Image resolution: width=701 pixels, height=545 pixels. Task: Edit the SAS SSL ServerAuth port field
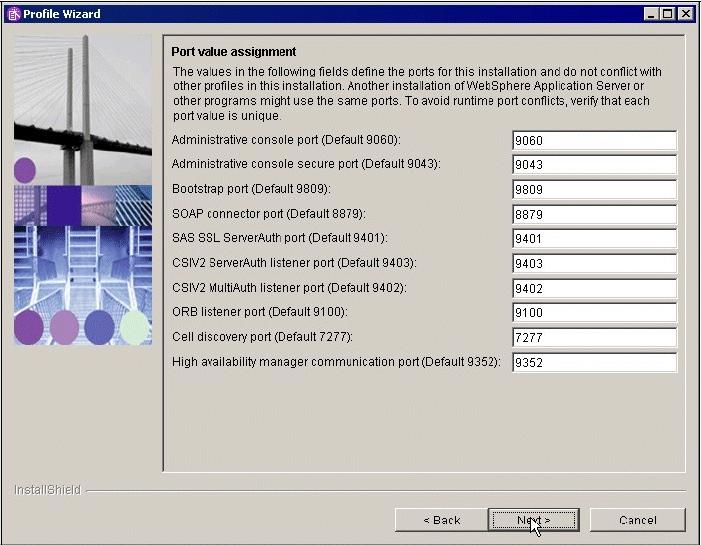tap(594, 239)
